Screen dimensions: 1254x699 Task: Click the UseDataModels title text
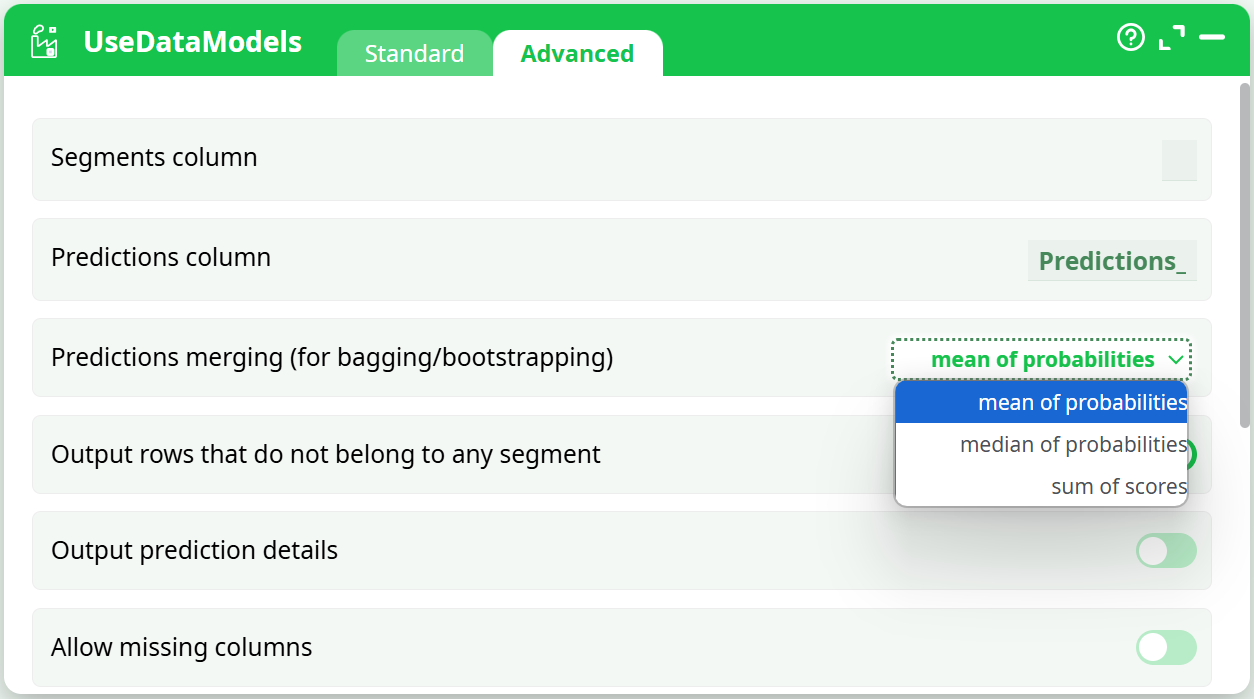pyautogui.click(x=193, y=42)
